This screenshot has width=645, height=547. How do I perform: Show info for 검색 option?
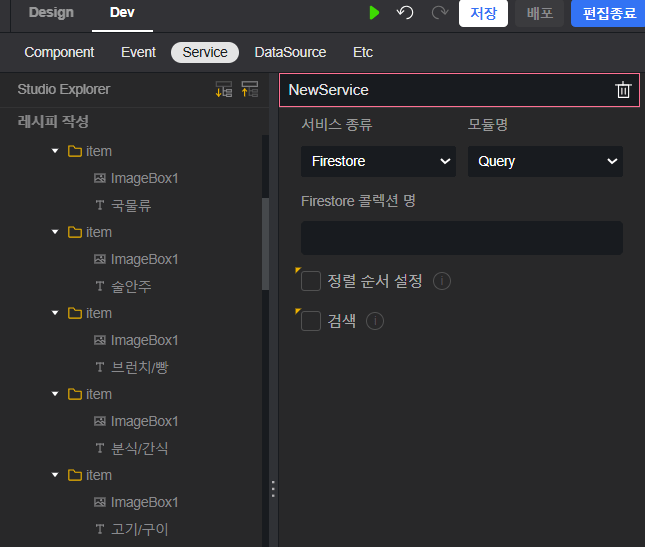(375, 321)
